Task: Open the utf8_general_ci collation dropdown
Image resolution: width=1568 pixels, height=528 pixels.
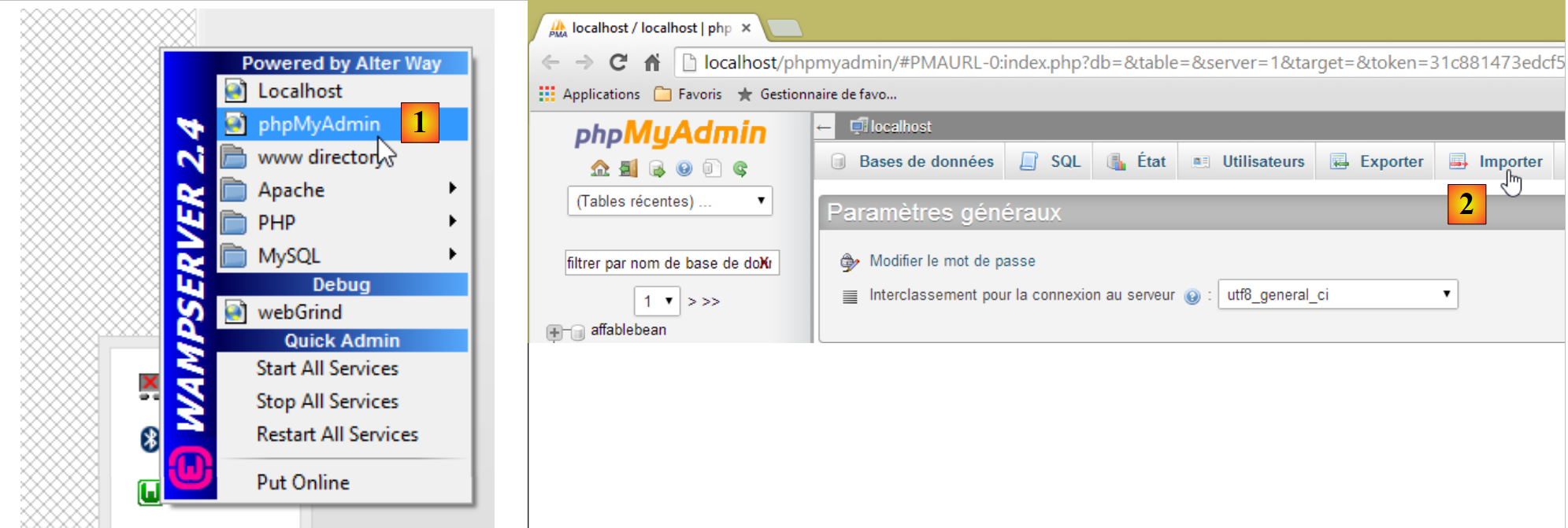Action: [1337, 294]
